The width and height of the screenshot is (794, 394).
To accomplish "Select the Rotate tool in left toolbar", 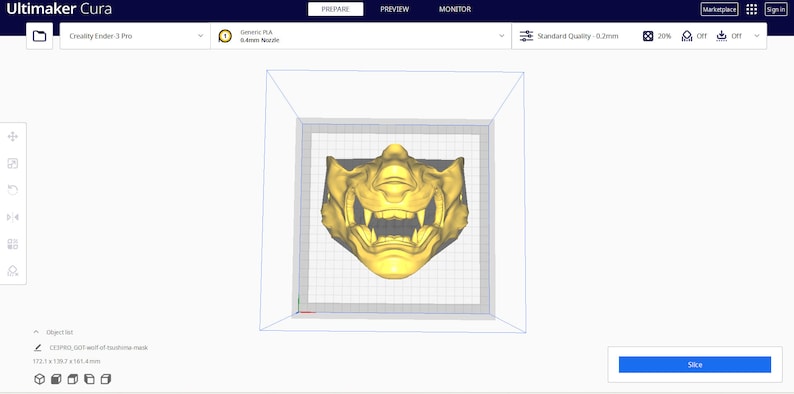I will pyautogui.click(x=13, y=190).
